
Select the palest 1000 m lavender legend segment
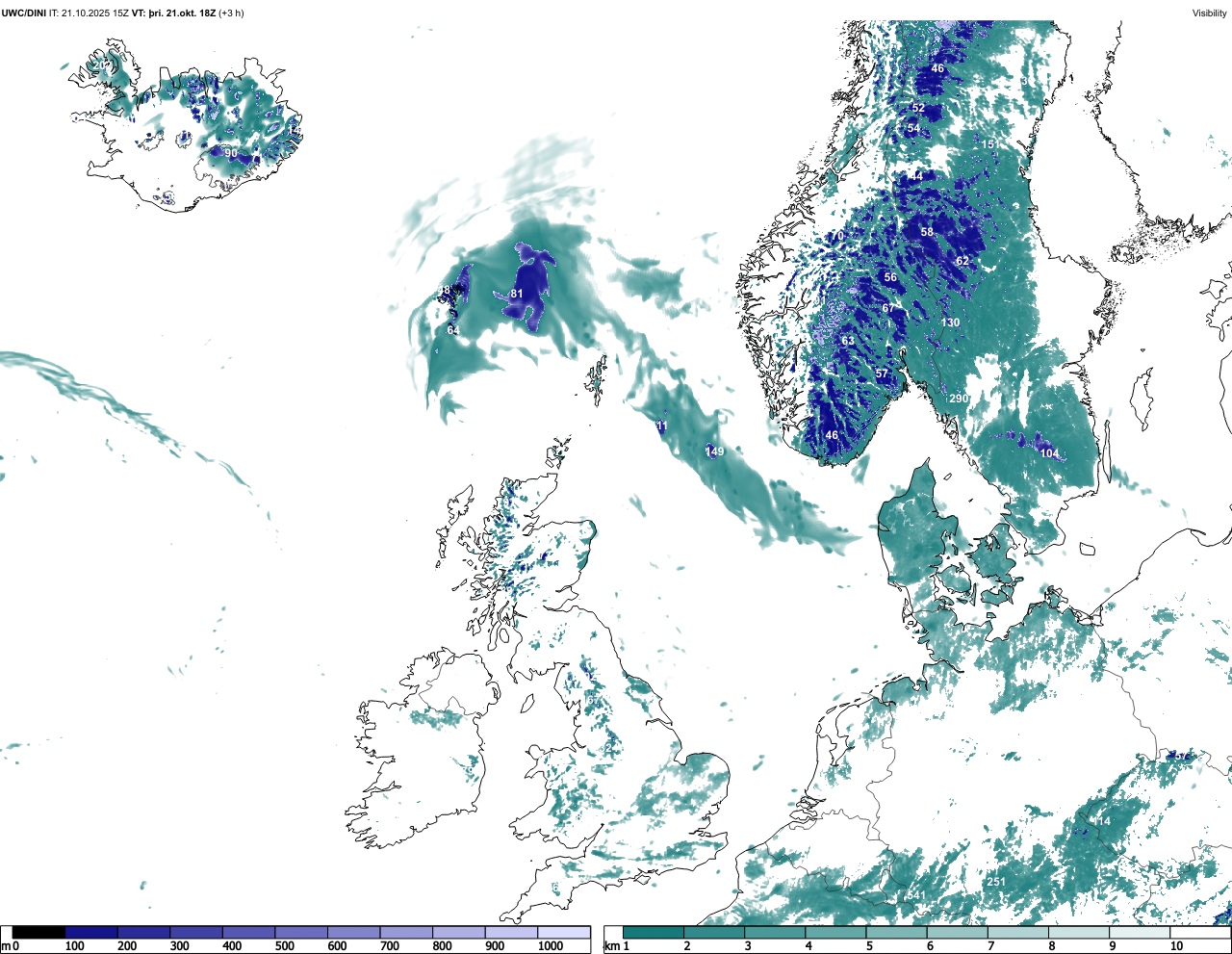click(563, 932)
